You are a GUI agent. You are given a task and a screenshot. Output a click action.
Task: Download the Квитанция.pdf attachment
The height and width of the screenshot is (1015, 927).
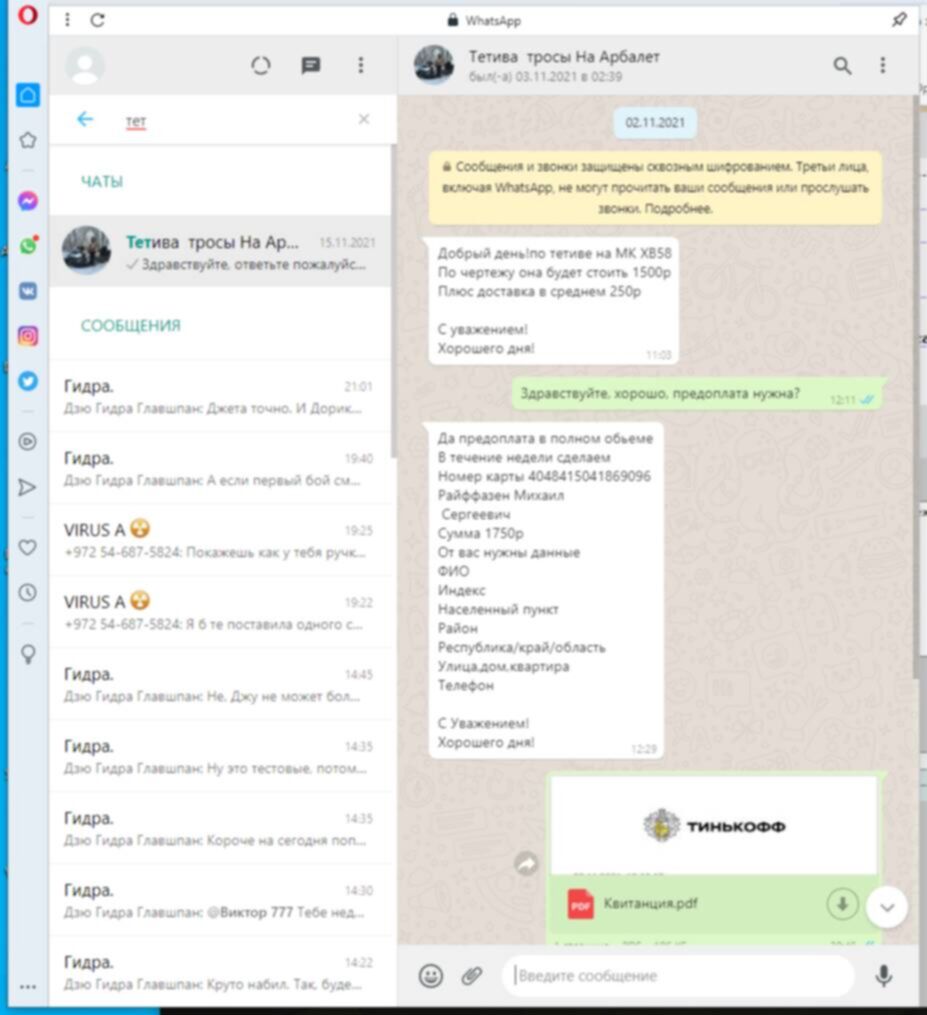tap(842, 904)
